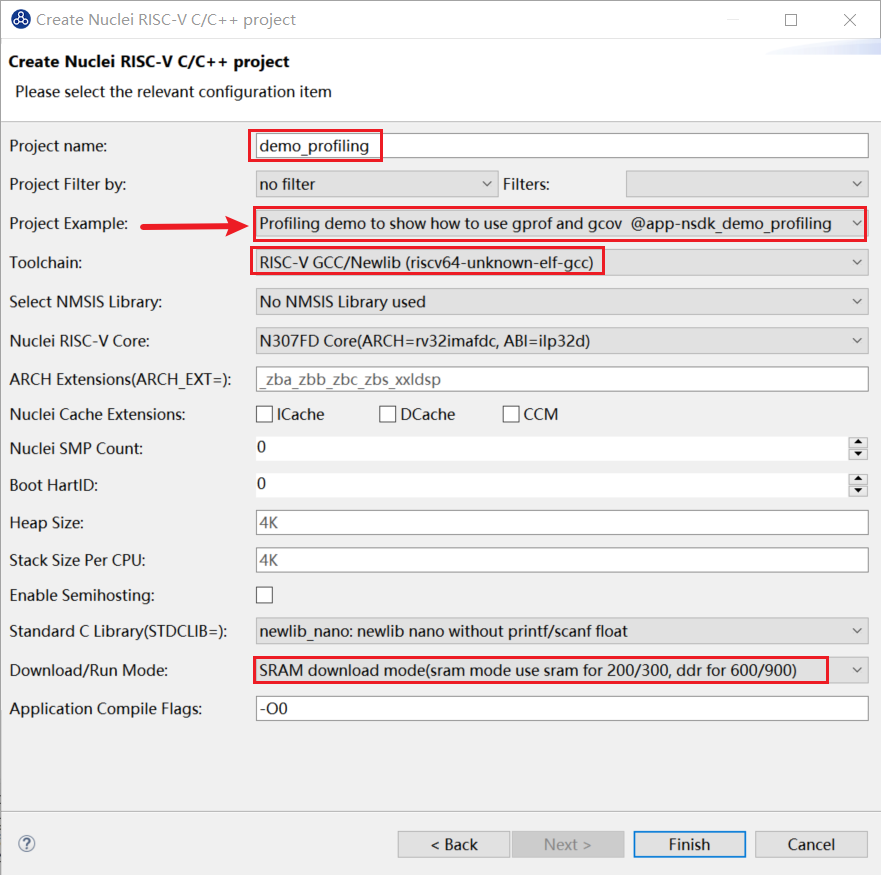Enable the ICache checkbox

coord(265,414)
